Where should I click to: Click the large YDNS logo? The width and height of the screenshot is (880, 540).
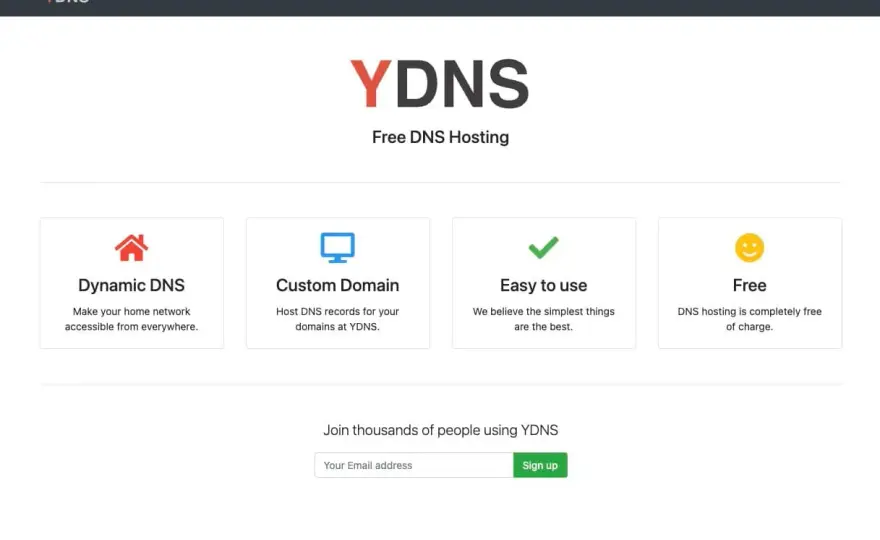pos(439,84)
